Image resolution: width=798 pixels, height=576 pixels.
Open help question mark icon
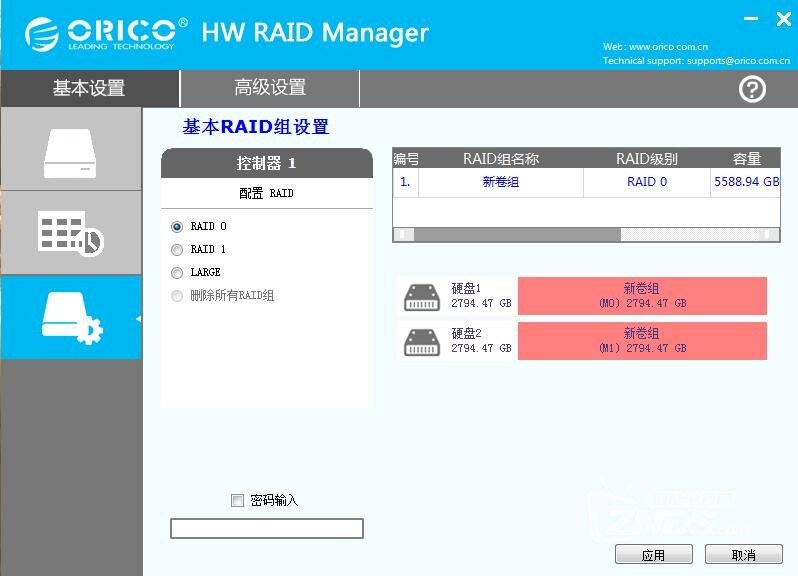click(x=752, y=89)
